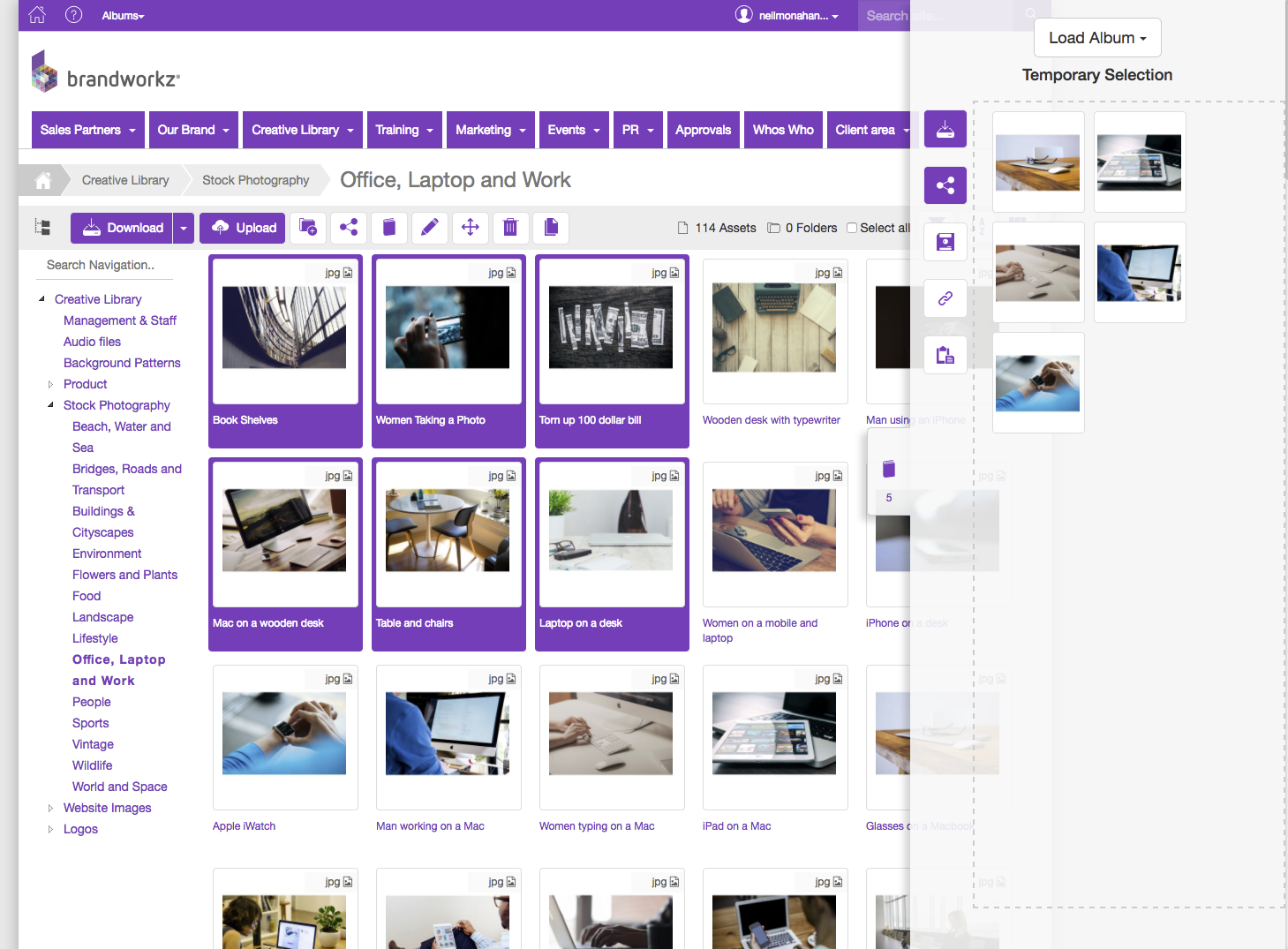Click the brandworkz logo
The image size is (1288, 949).
point(106,72)
